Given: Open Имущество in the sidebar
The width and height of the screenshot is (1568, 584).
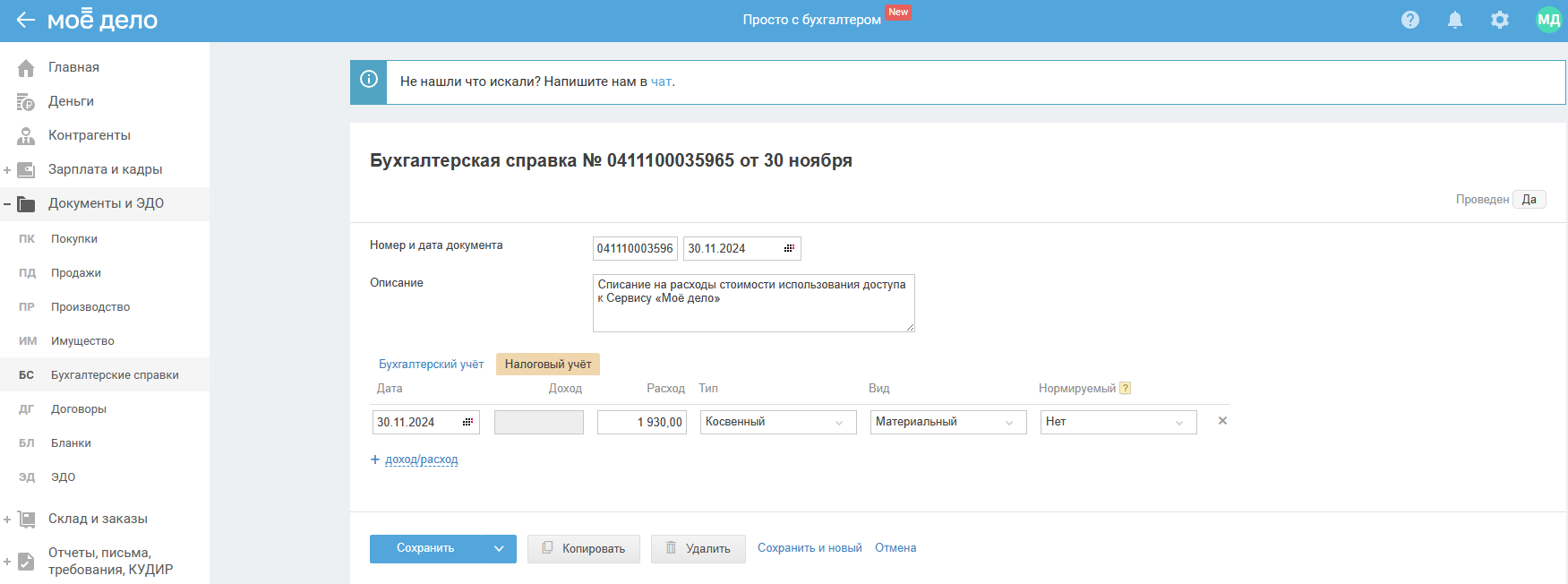Looking at the screenshot, I should point(82,341).
